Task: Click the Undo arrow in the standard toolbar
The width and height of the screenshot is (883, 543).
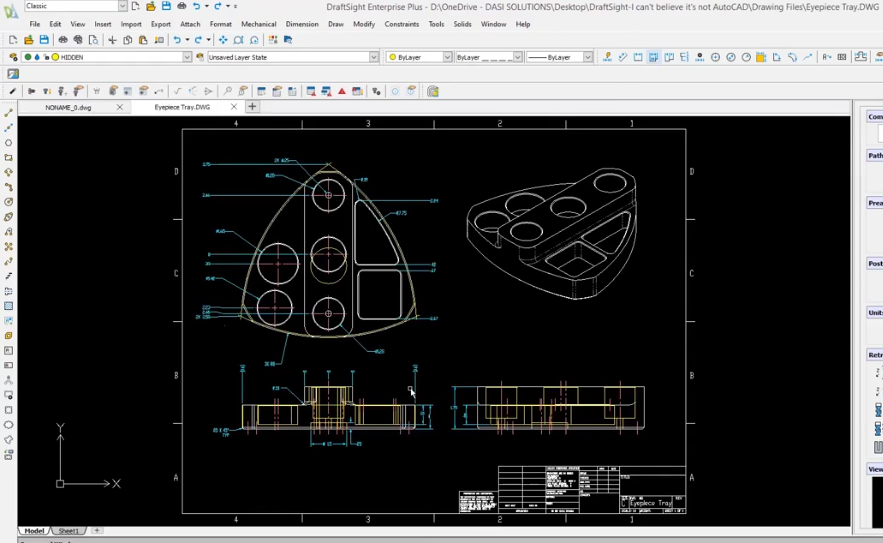Action: pos(177,40)
